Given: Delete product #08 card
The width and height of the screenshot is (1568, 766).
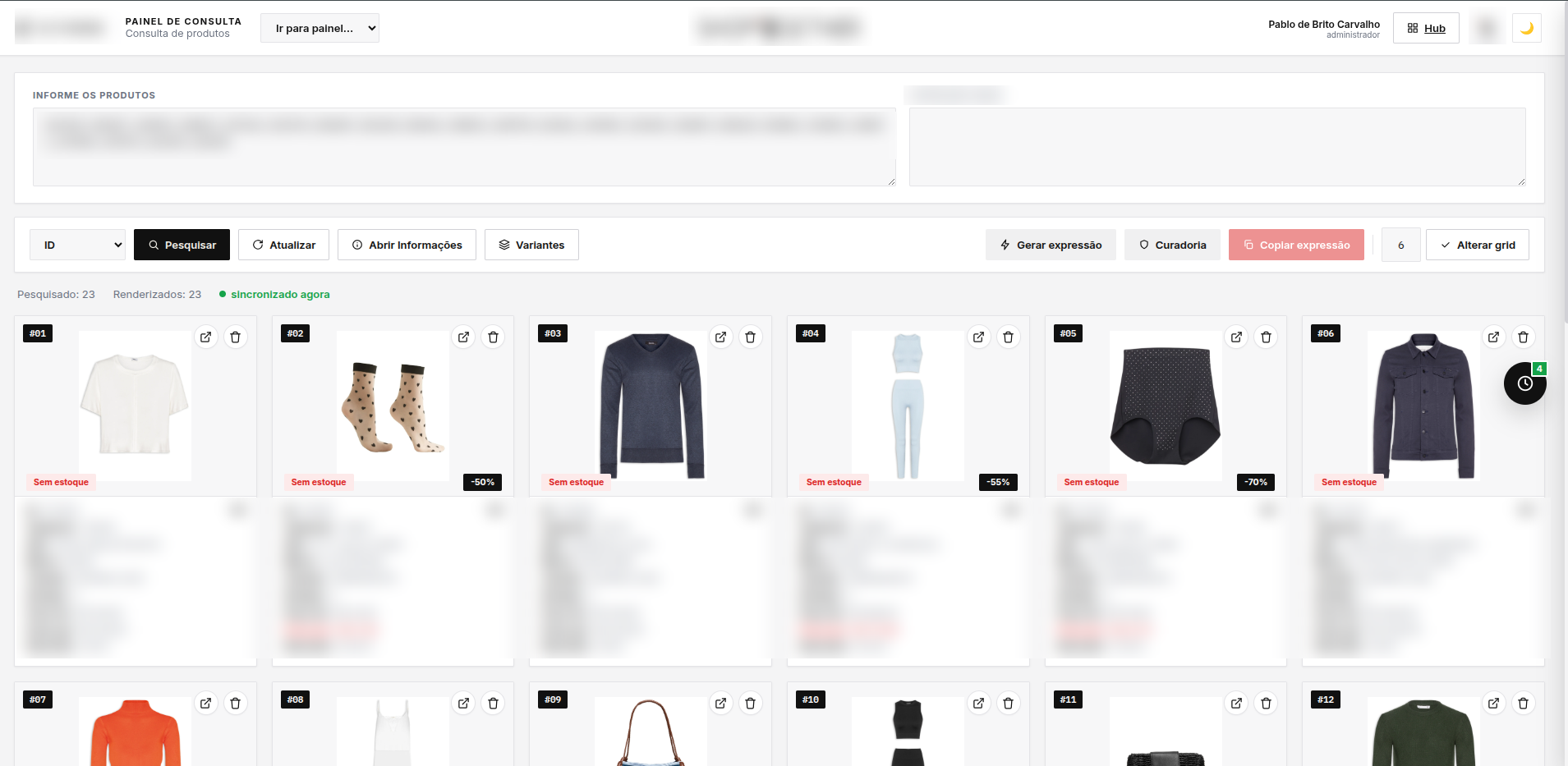Looking at the screenshot, I should (494, 703).
